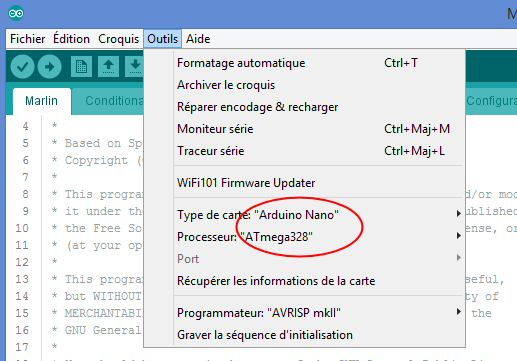Expand Programmateur AVRISP mkII submenu
517x361 pixels.
click(x=319, y=313)
